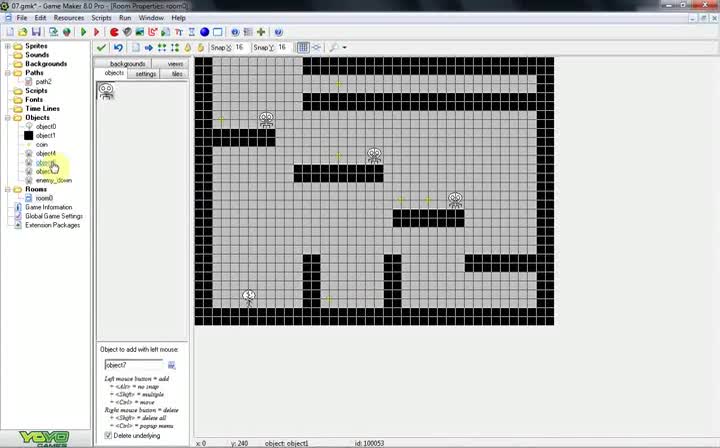Open the zoom magnifier dropdown arrow
The height and width of the screenshot is (448, 720).
(344, 47)
